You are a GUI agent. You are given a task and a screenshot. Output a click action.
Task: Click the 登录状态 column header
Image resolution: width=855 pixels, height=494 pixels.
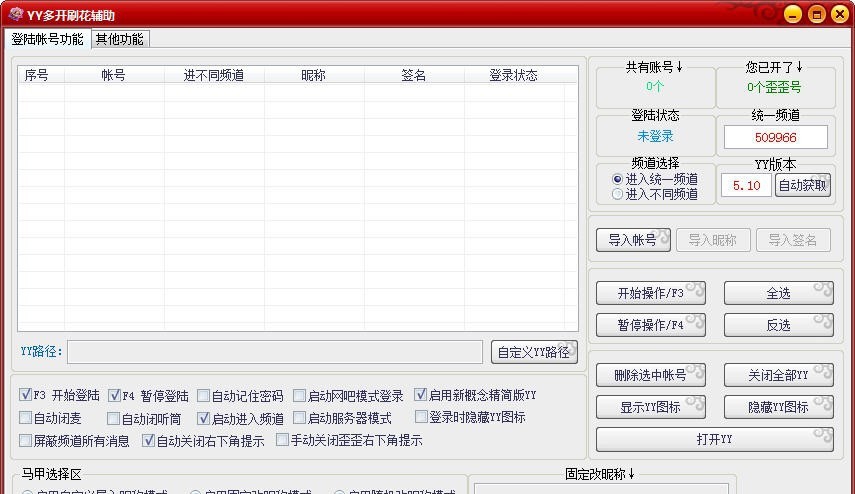pyautogui.click(x=514, y=75)
